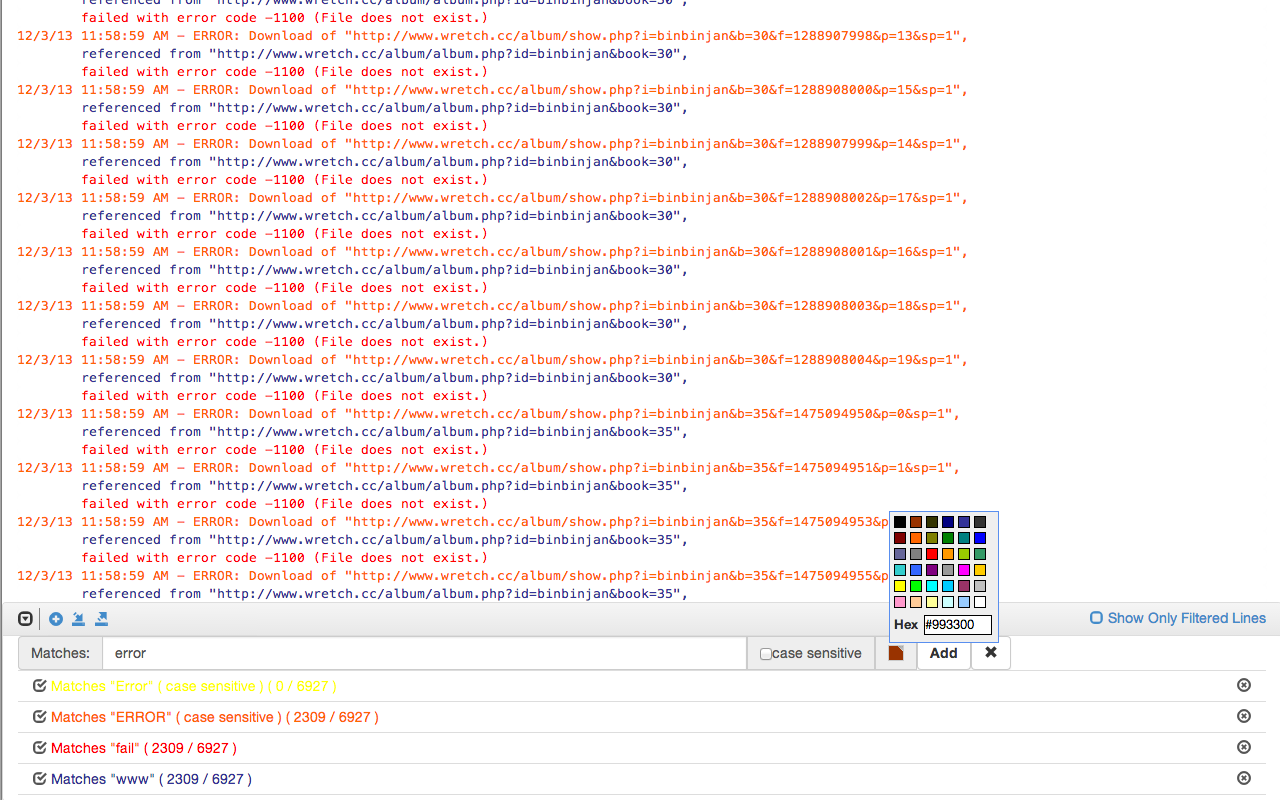Pick the peach swatch in the bottom row

coord(916,602)
